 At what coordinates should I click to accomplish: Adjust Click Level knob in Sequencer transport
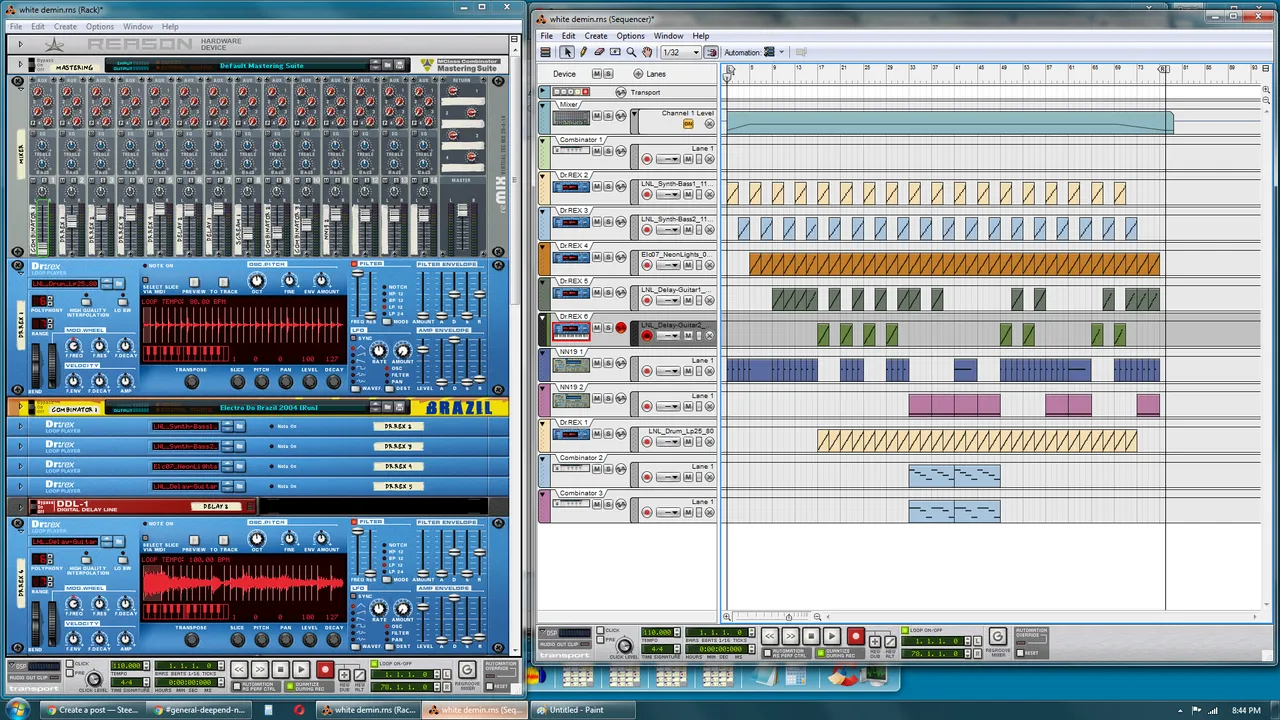(624, 645)
